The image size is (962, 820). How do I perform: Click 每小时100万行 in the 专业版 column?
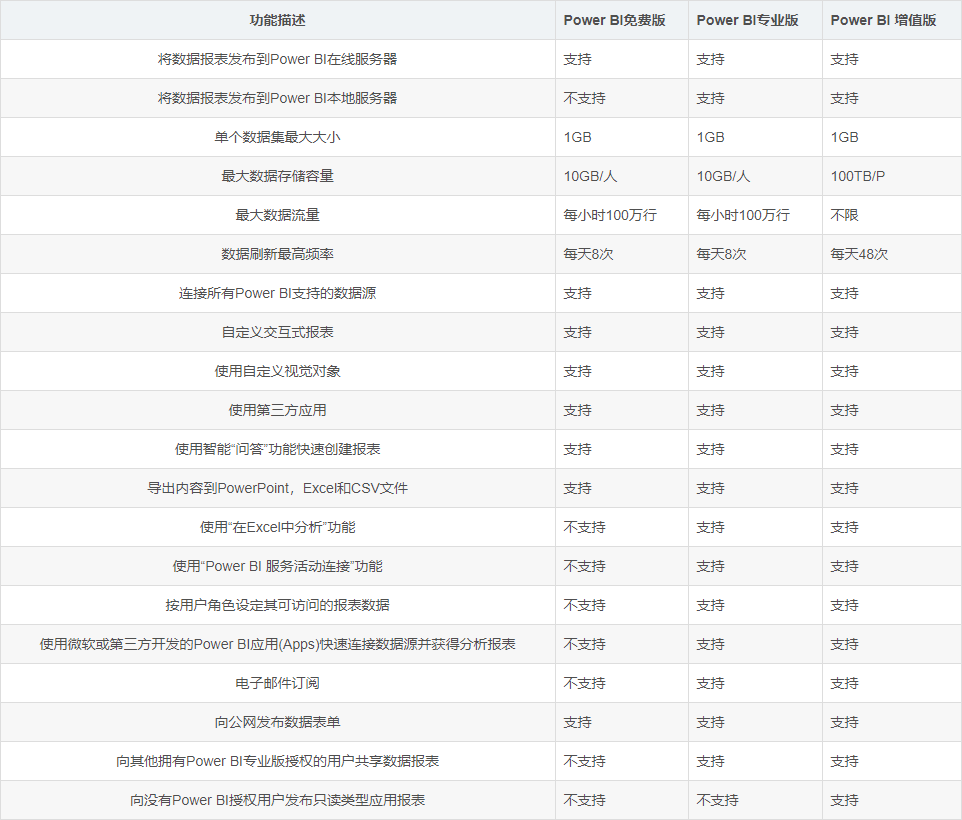tap(743, 215)
